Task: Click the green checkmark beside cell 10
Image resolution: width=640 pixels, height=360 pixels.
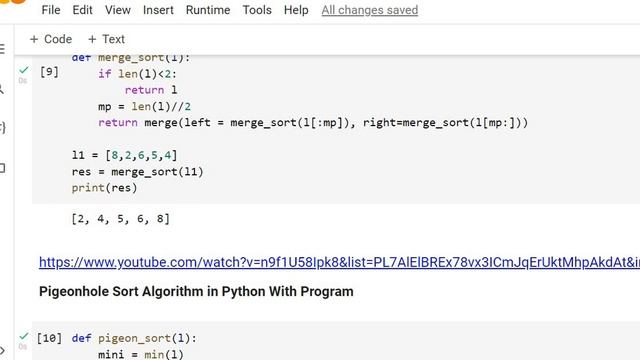Action: click(x=24, y=336)
